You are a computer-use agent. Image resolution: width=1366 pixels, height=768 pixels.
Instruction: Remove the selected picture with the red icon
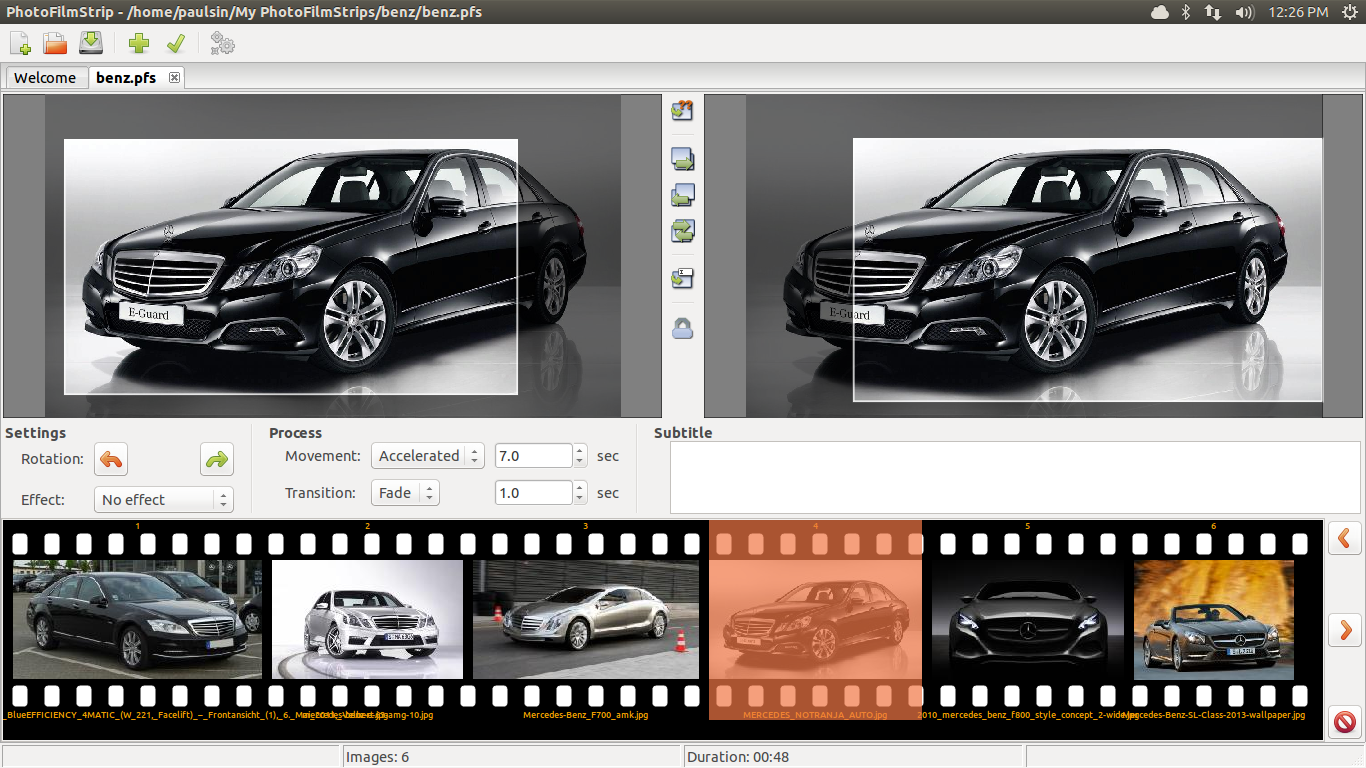(1345, 721)
